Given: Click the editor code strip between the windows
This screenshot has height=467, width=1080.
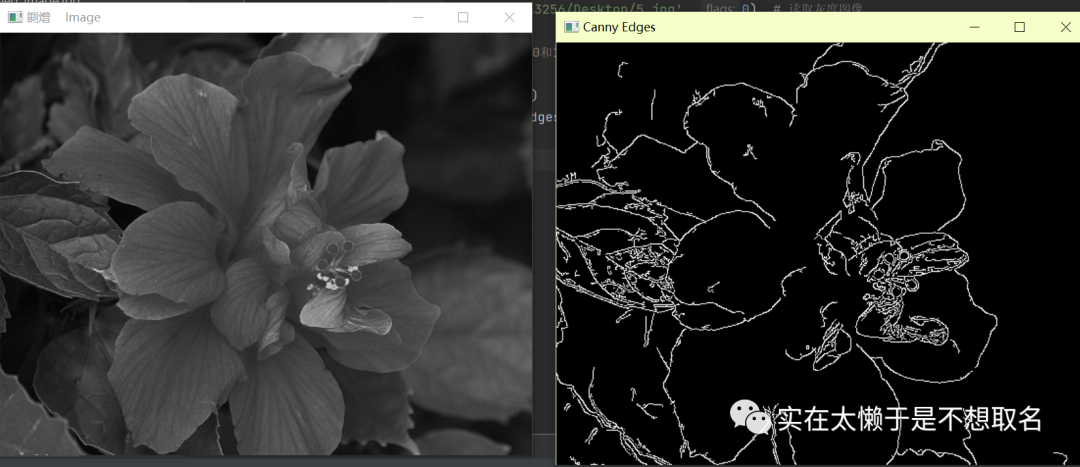Looking at the screenshot, I should coord(543,150).
